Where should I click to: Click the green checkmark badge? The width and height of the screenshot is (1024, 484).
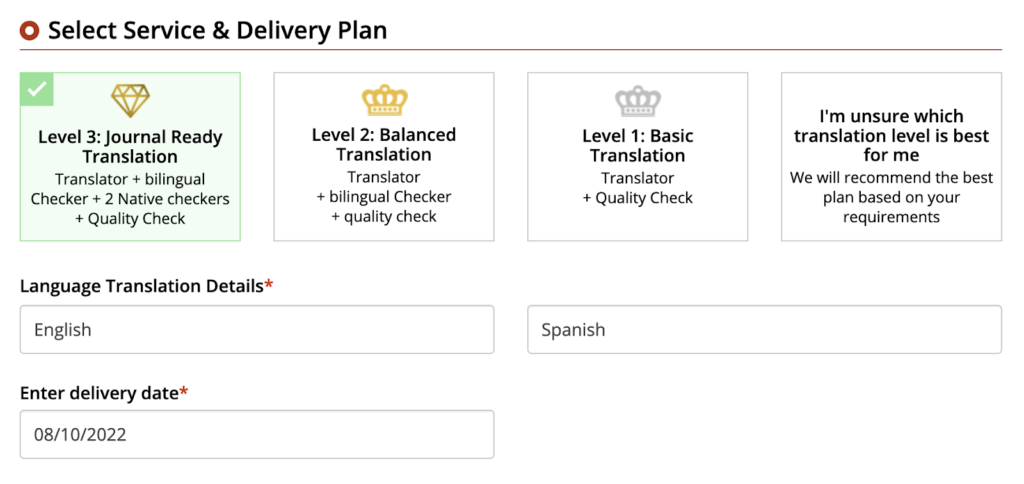(37, 89)
